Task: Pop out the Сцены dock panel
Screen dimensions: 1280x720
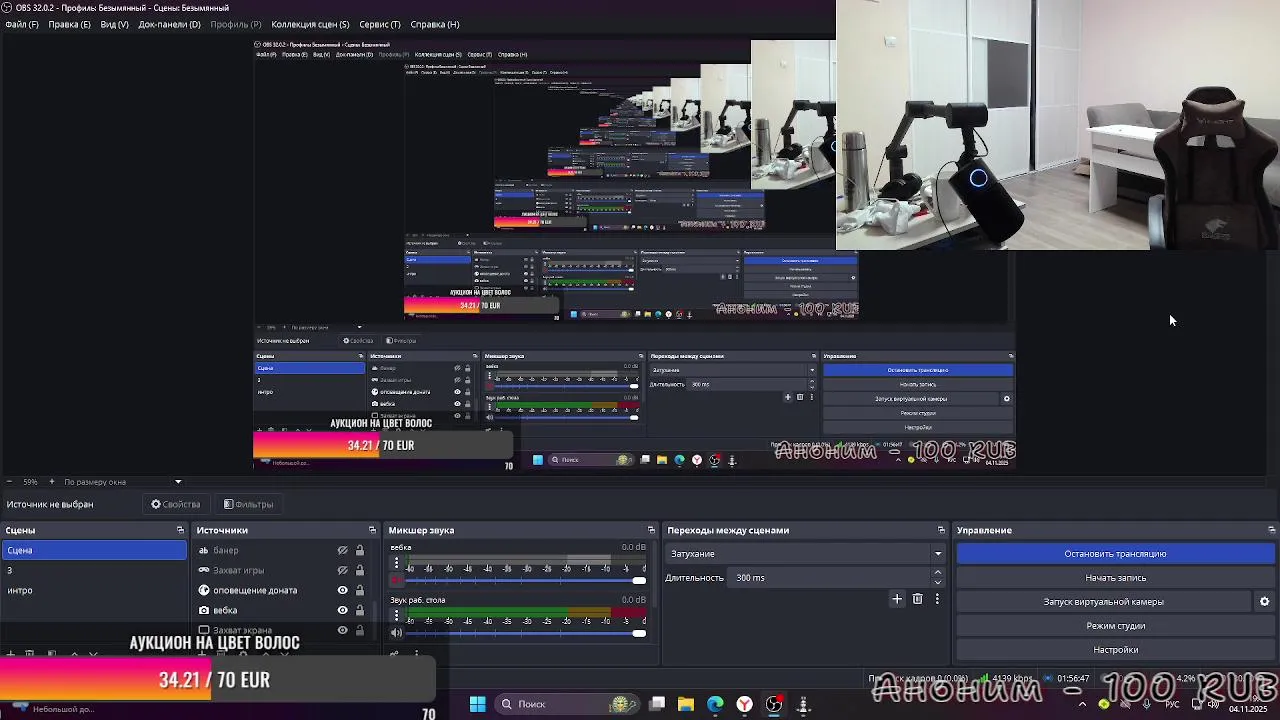Action: [180, 530]
